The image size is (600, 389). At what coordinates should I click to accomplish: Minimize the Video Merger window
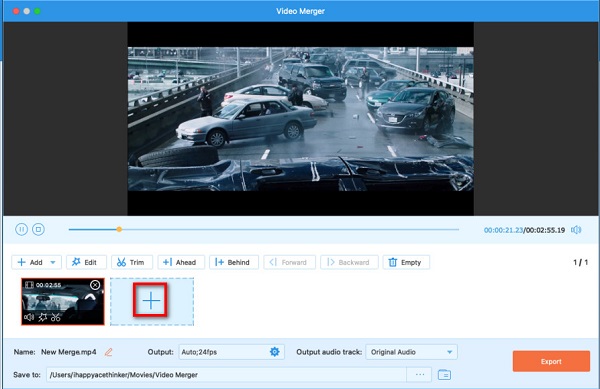(27, 11)
